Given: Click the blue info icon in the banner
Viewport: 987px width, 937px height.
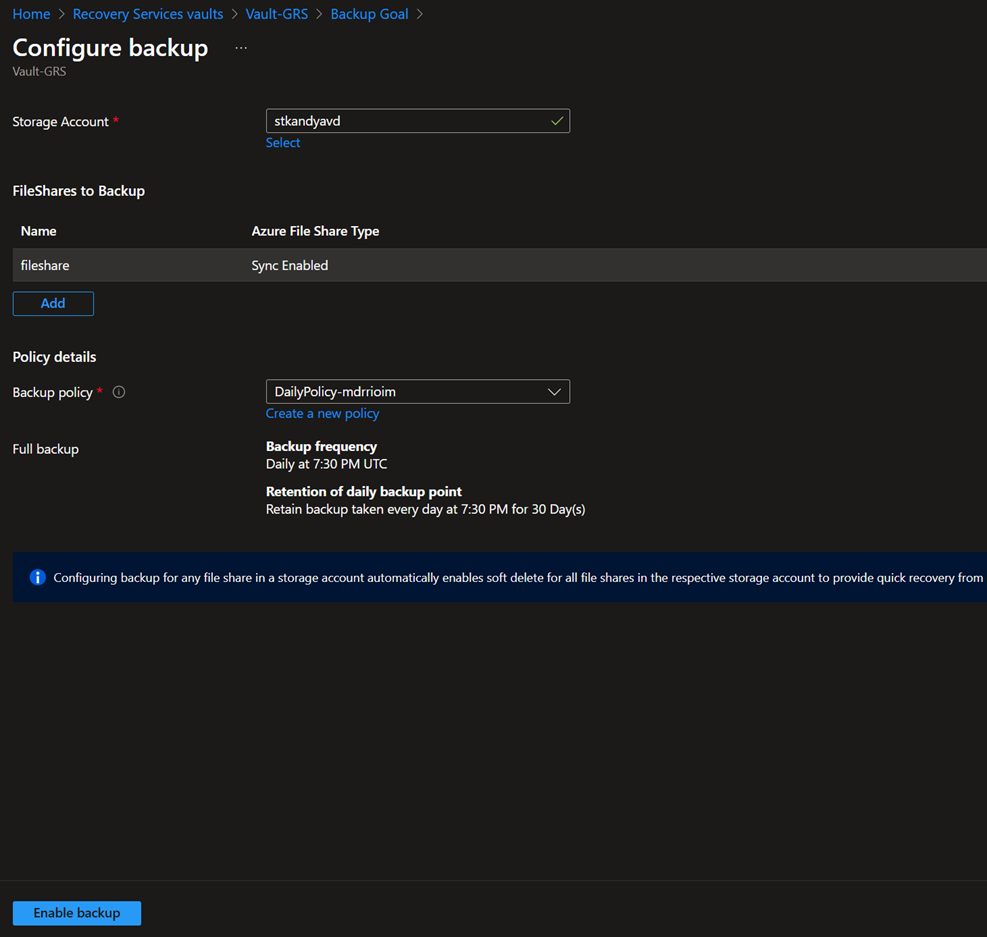Looking at the screenshot, I should click(38, 577).
